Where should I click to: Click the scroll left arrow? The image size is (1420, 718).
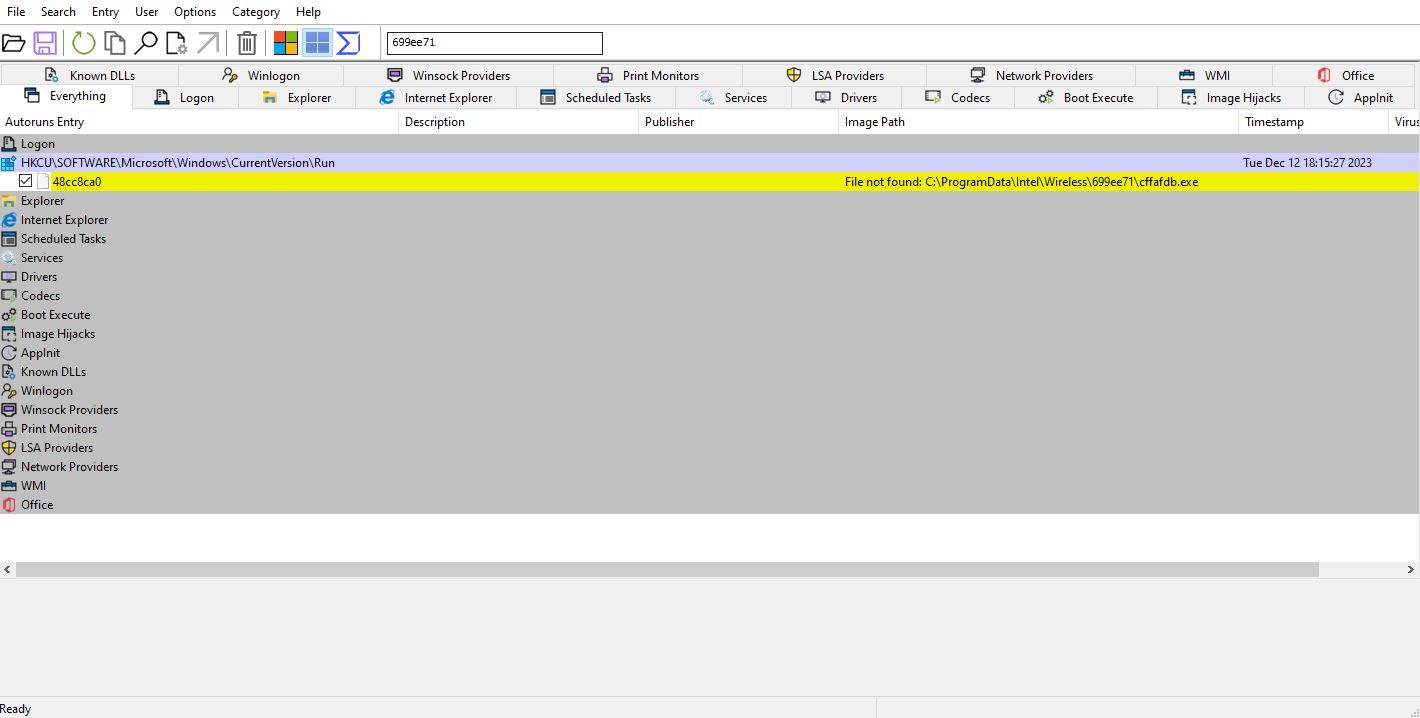click(x=8, y=569)
